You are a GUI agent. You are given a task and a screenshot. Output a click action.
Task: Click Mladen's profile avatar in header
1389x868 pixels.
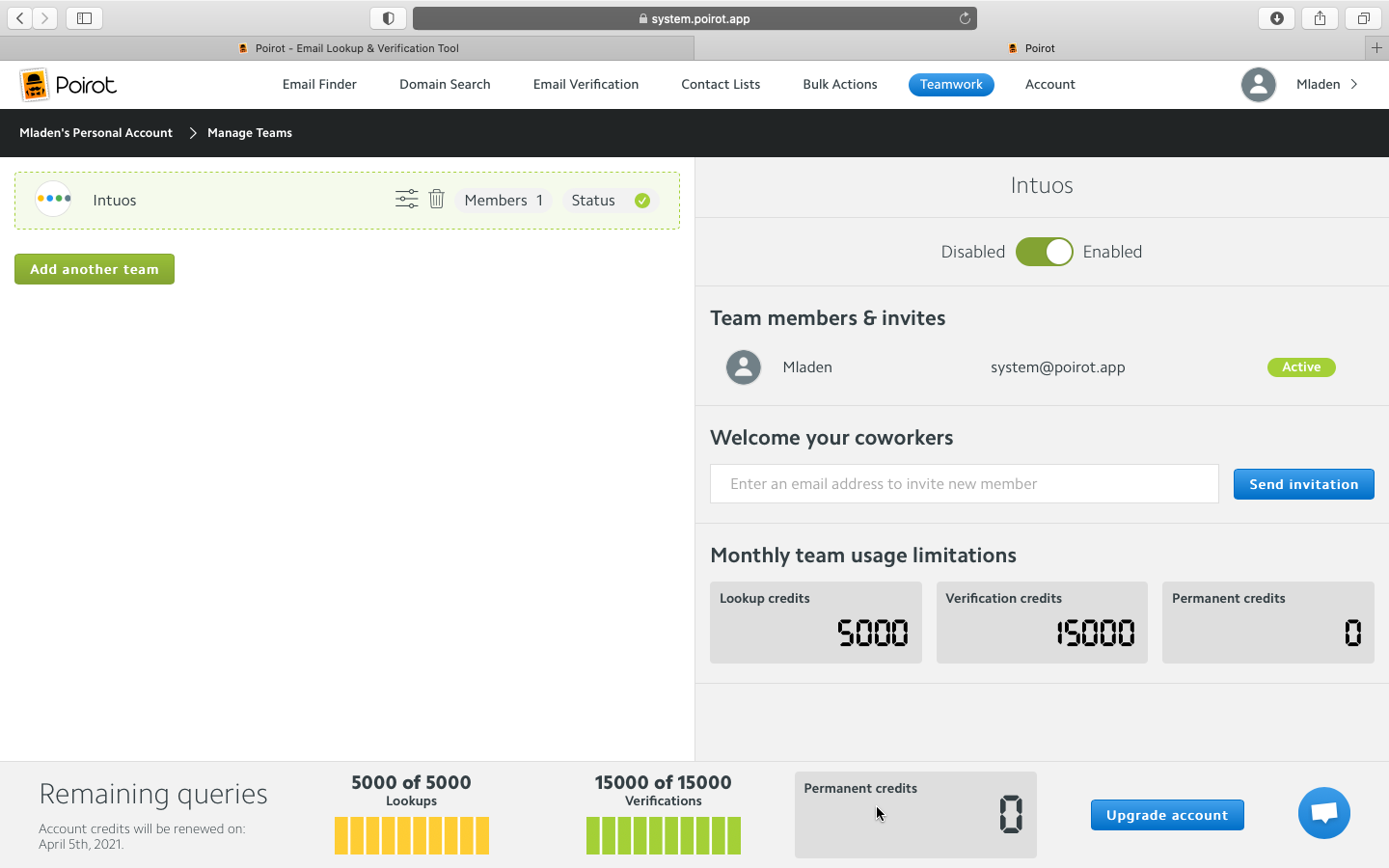pyautogui.click(x=1258, y=85)
